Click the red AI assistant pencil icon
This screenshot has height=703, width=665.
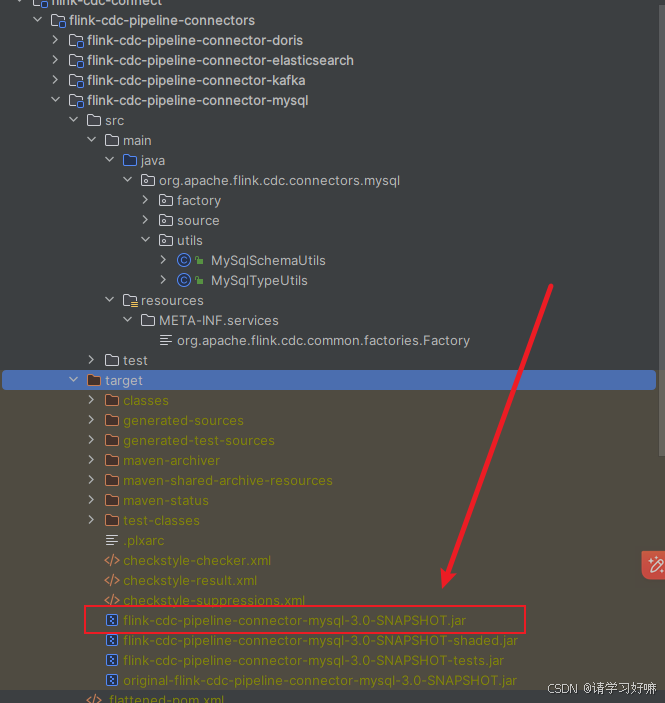[x=654, y=565]
